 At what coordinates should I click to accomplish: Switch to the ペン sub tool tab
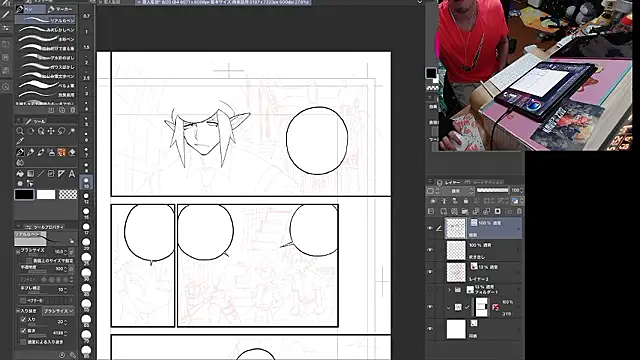tap(31, 9)
